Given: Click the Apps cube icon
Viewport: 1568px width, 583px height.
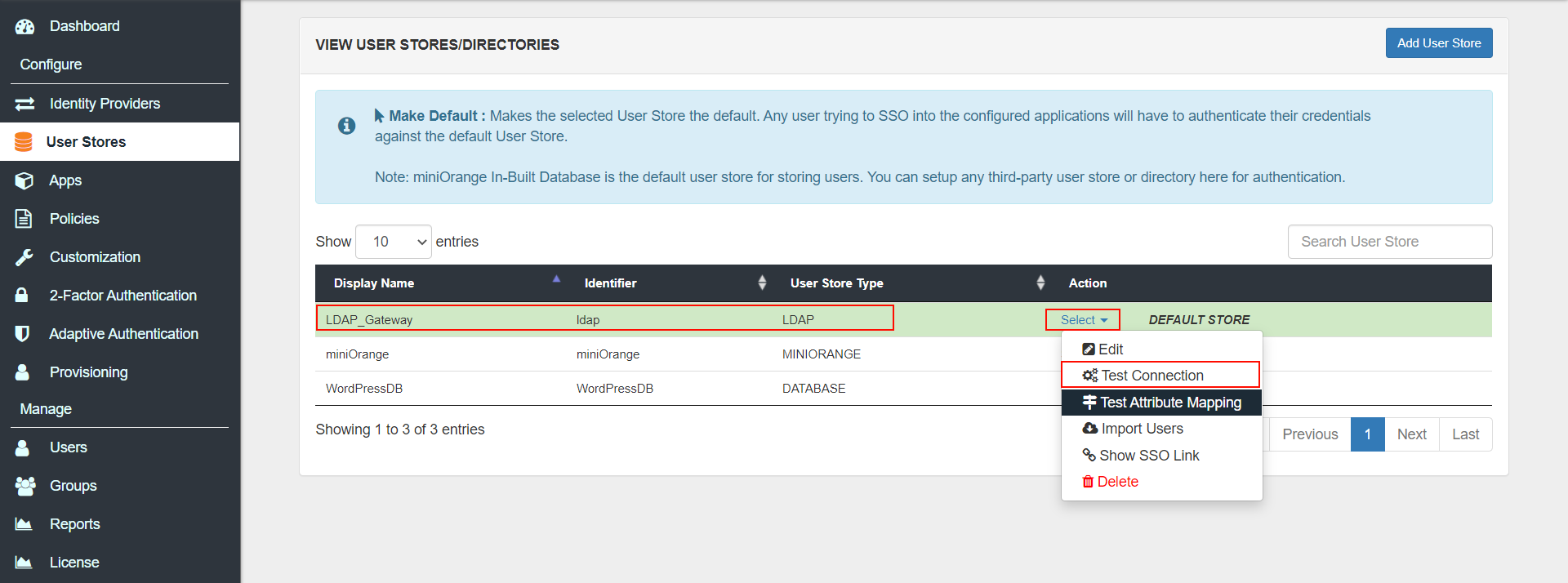Looking at the screenshot, I should [x=24, y=180].
